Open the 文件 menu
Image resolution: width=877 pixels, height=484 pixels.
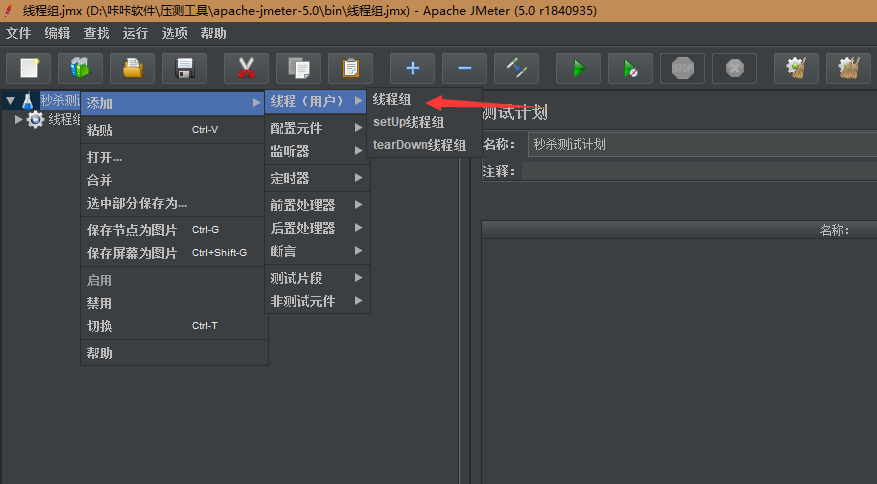click(x=18, y=34)
